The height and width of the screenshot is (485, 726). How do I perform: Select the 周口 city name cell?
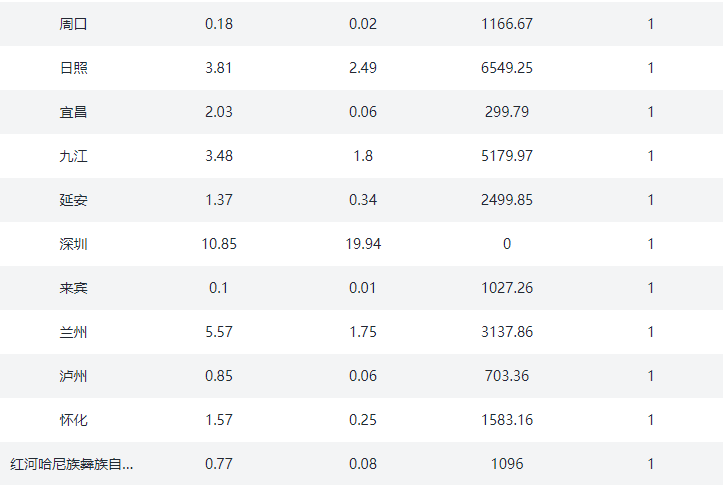pyautogui.click(x=73, y=24)
